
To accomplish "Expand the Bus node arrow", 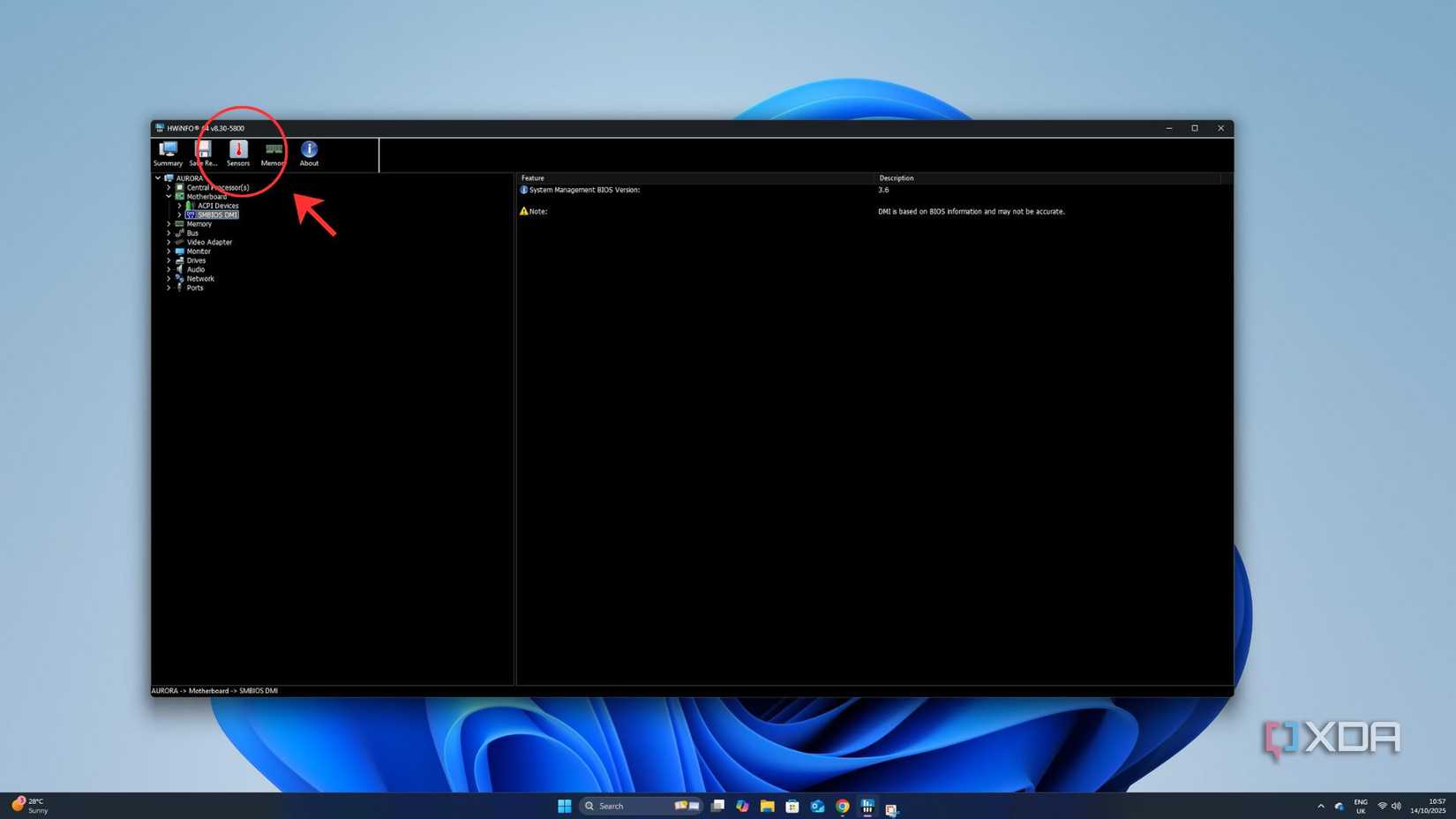I will [169, 233].
